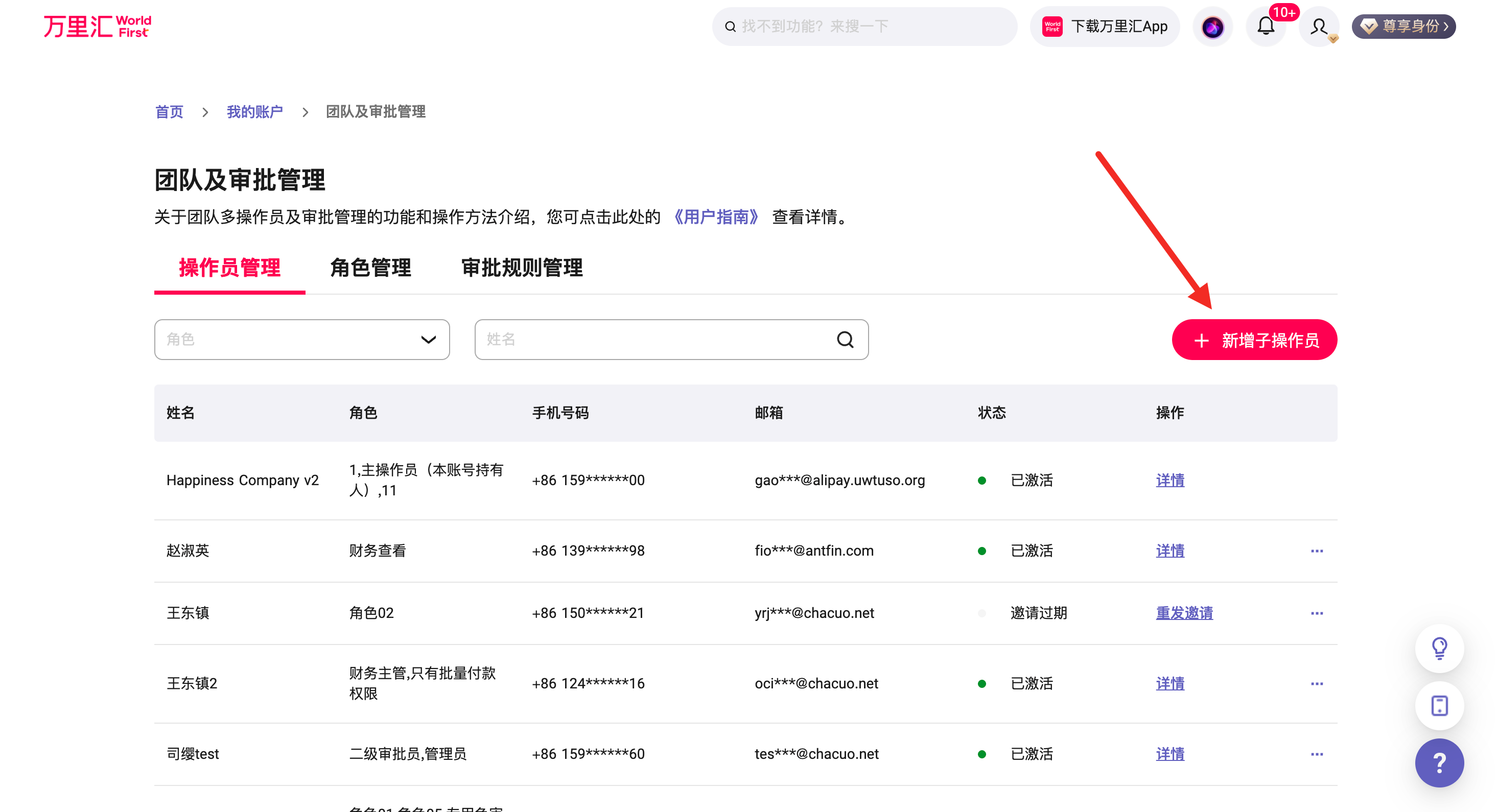Click 已激活 status for 王东镇2

point(1032,684)
